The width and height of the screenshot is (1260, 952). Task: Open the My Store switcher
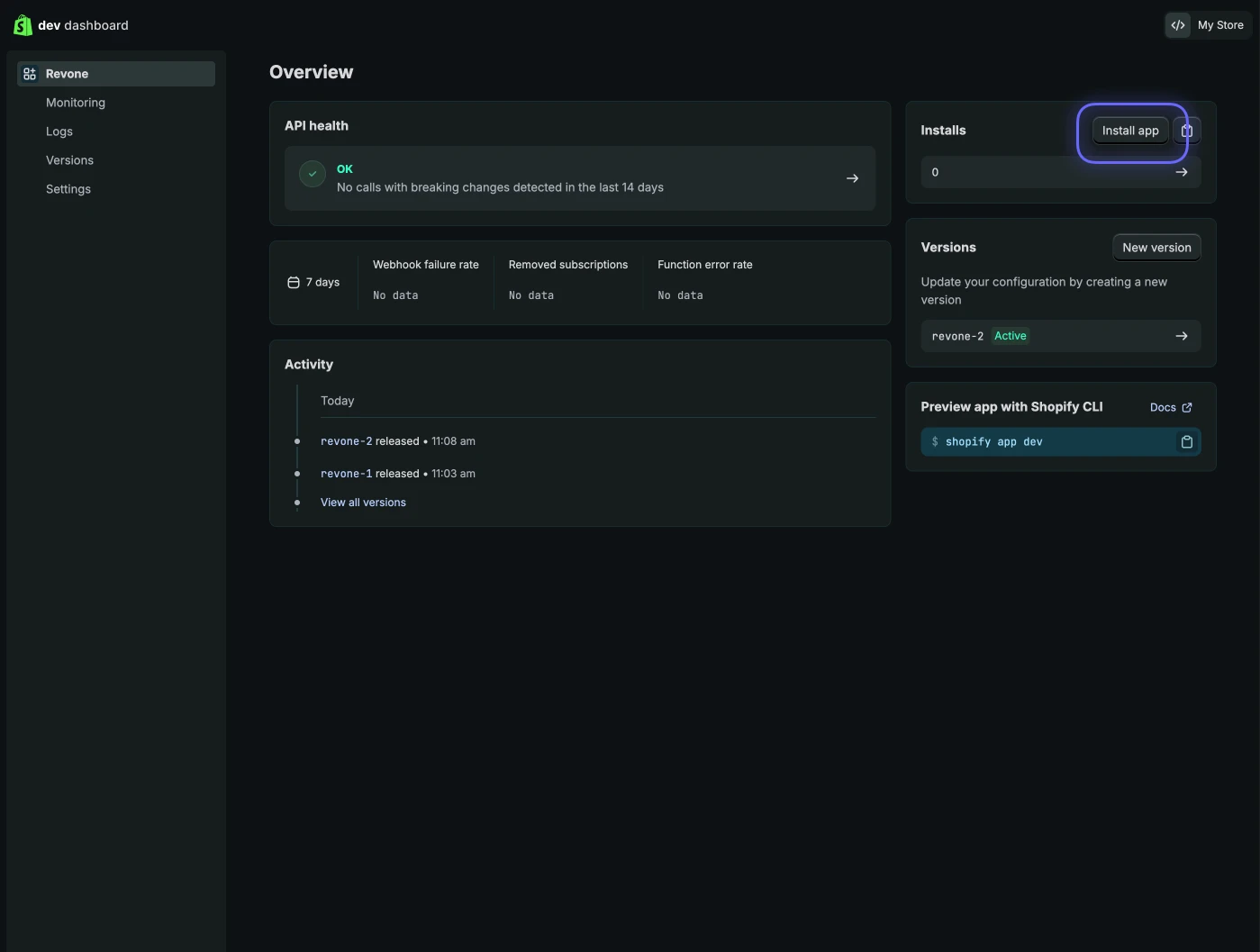coord(1208,25)
